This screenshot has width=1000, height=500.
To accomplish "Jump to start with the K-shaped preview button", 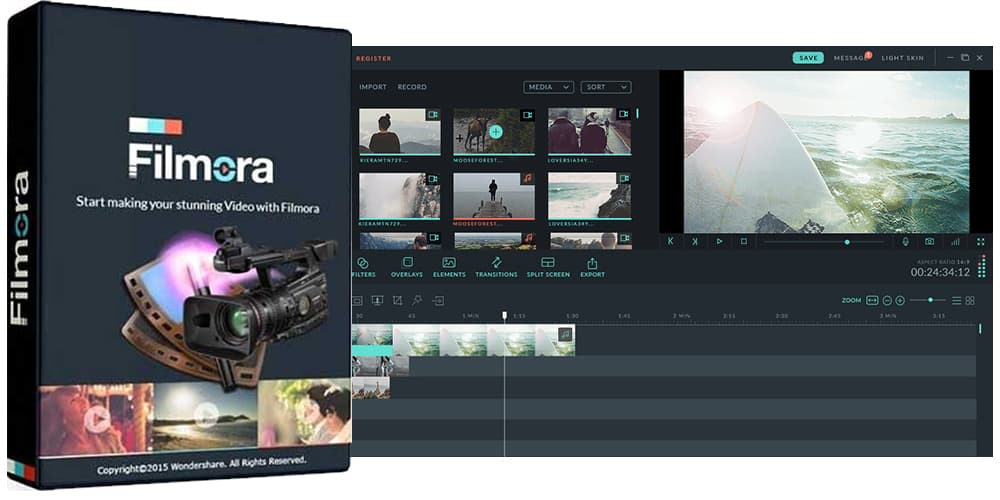I will (670, 241).
